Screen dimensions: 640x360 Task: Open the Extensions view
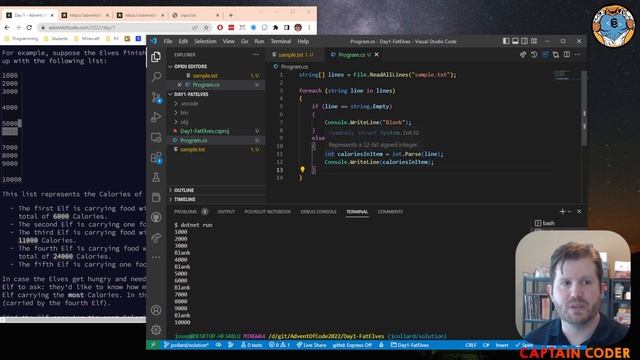tap(156, 157)
